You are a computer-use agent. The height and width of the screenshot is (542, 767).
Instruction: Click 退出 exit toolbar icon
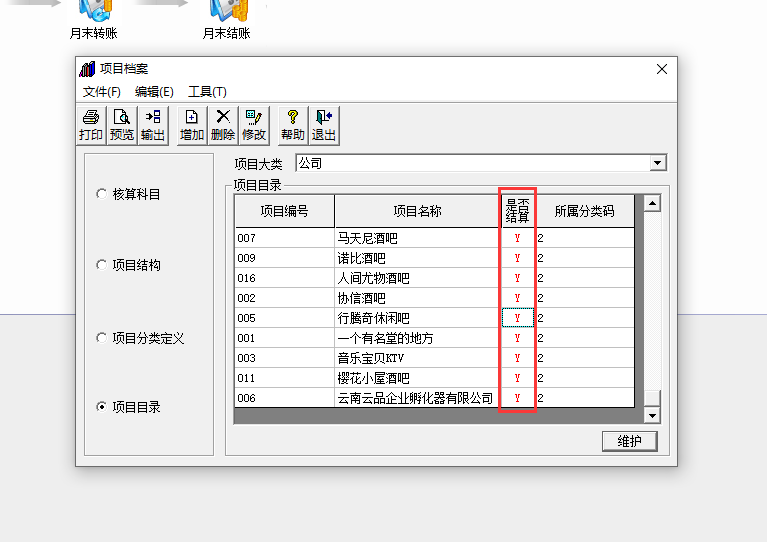pyautogui.click(x=324, y=125)
